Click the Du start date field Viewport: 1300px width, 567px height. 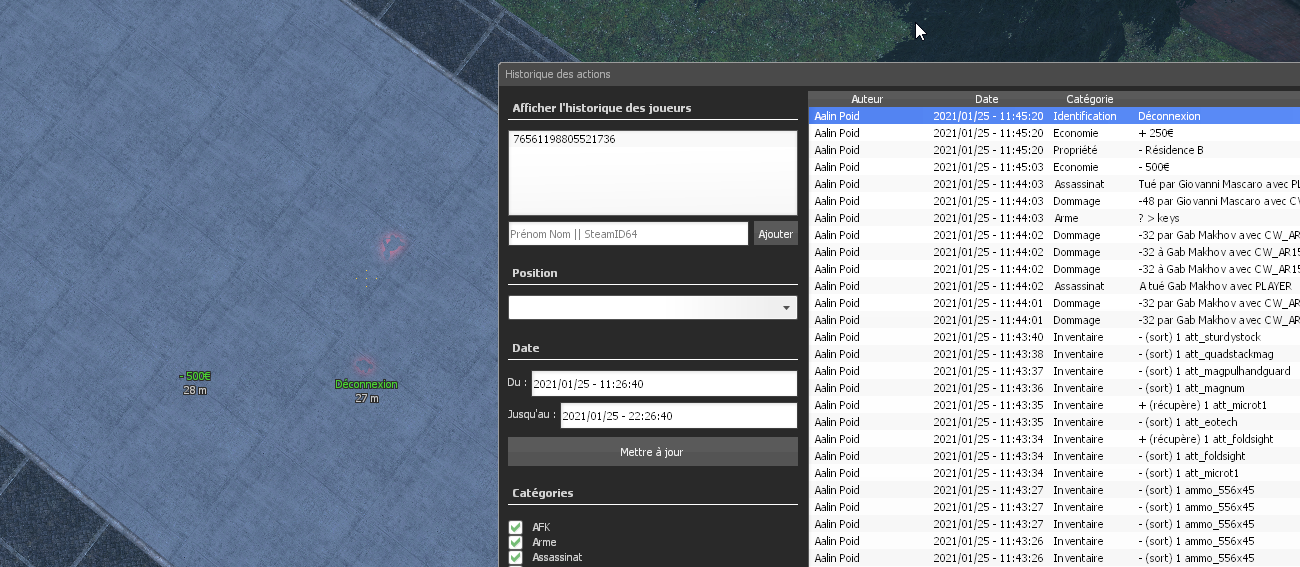pyautogui.click(x=664, y=384)
